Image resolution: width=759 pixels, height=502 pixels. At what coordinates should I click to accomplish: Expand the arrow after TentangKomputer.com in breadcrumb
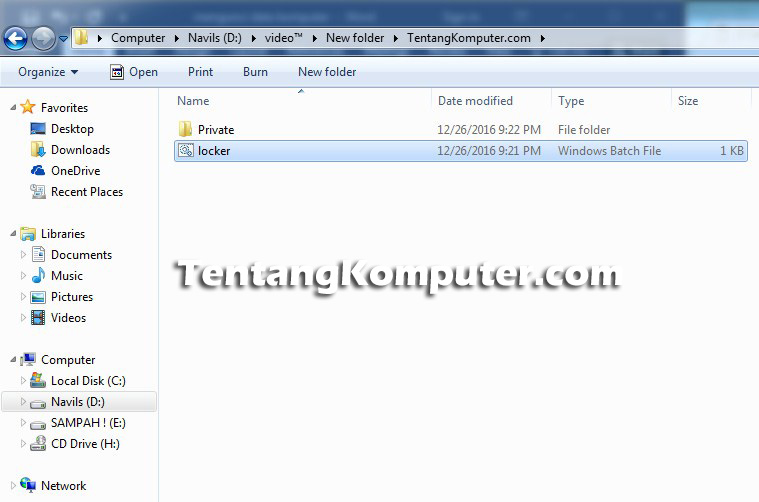pyautogui.click(x=543, y=38)
